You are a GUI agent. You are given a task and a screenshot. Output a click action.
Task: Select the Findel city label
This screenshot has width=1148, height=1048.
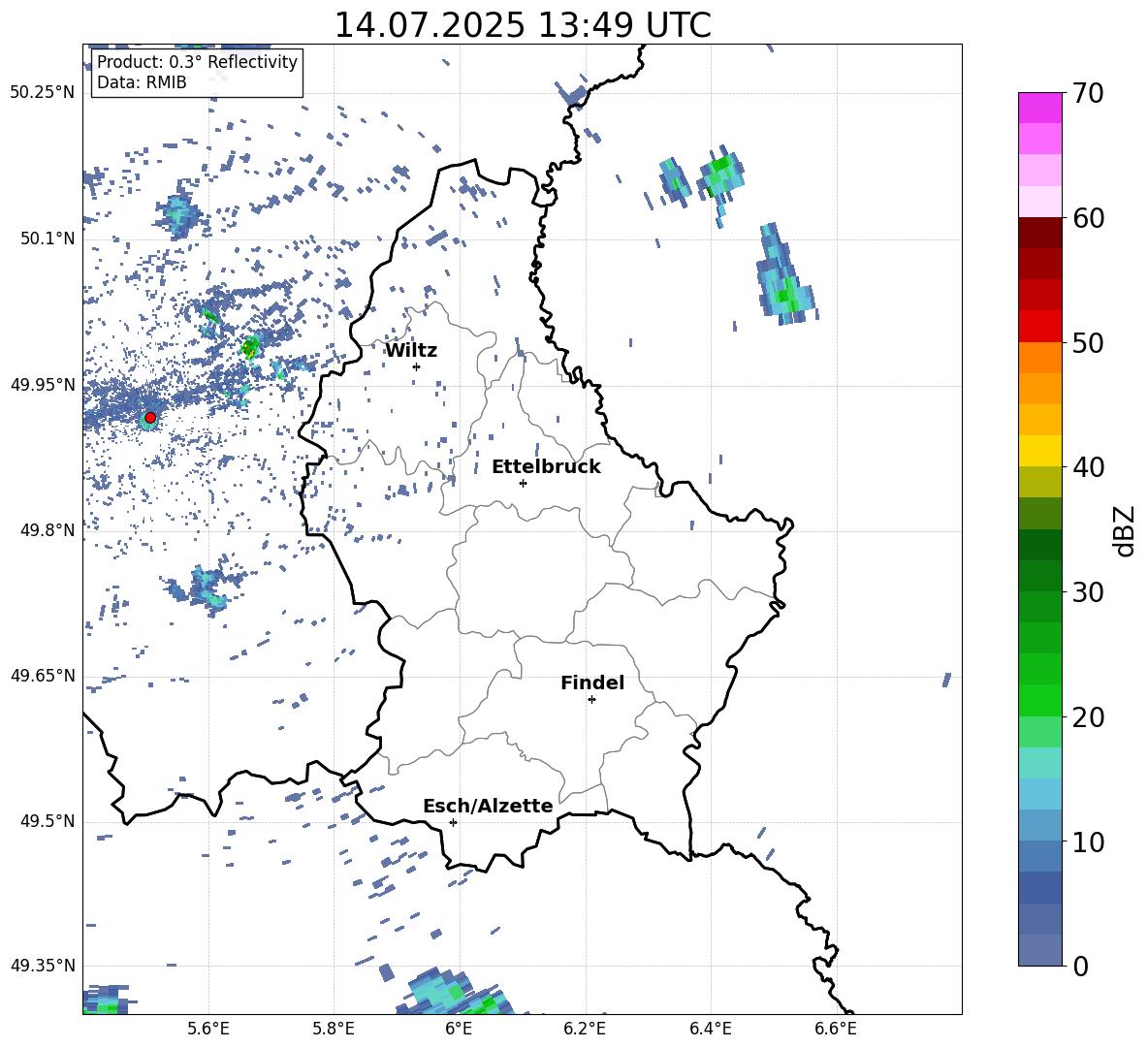[x=592, y=683]
